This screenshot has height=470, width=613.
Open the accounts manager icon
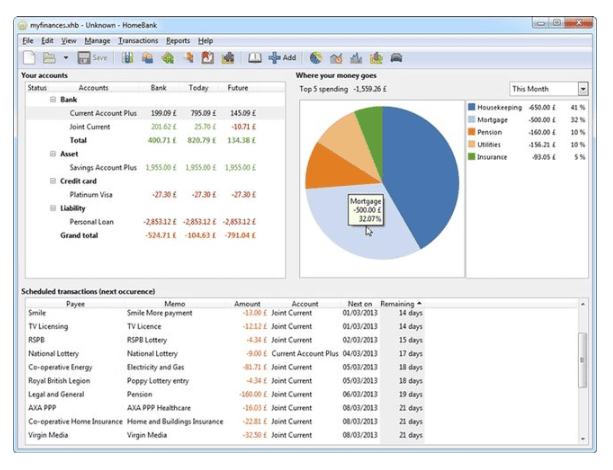click(x=127, y=58)
